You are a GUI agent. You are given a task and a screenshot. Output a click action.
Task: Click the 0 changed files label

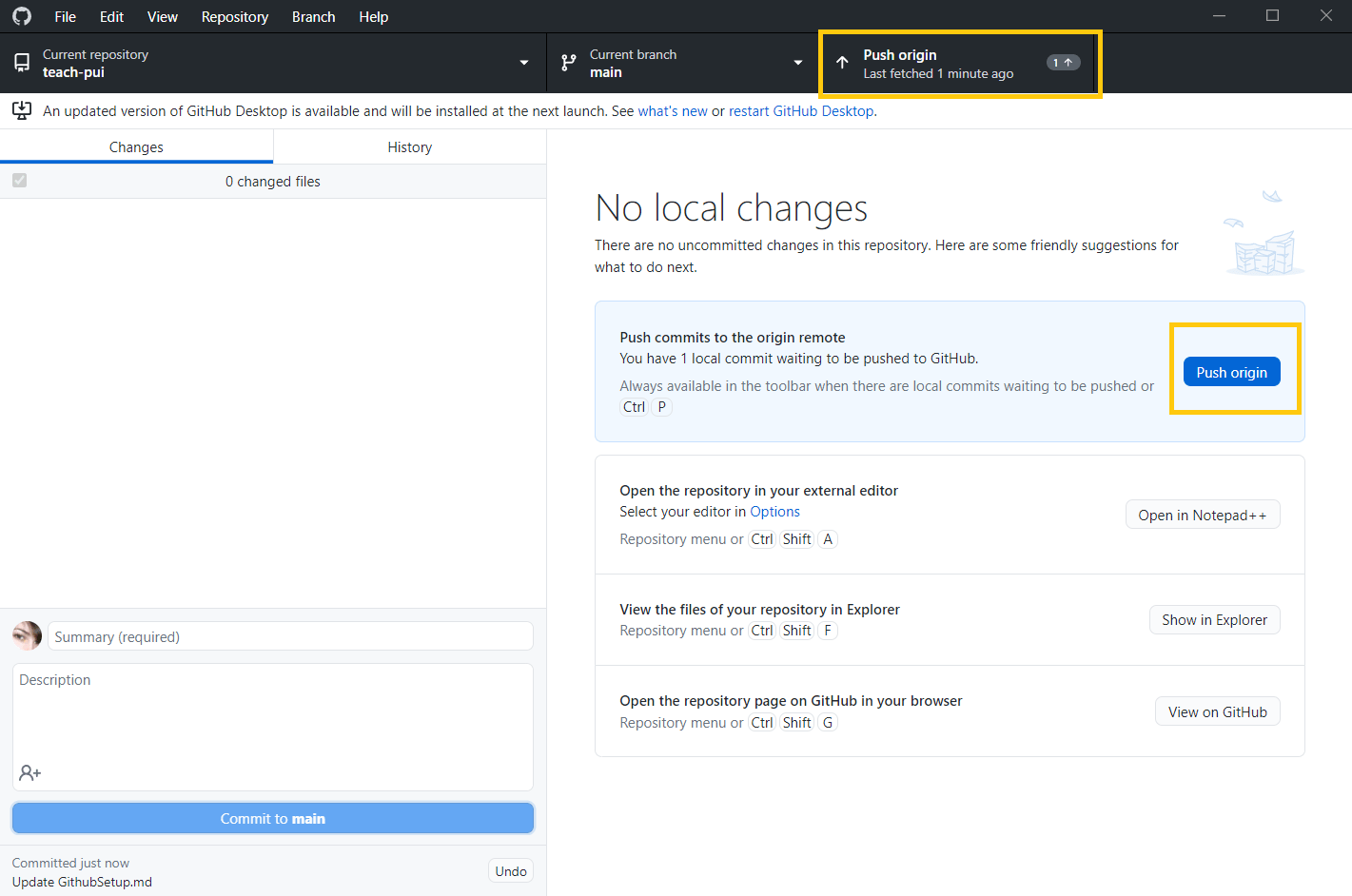pyautogui.click(x=273, y=181)
